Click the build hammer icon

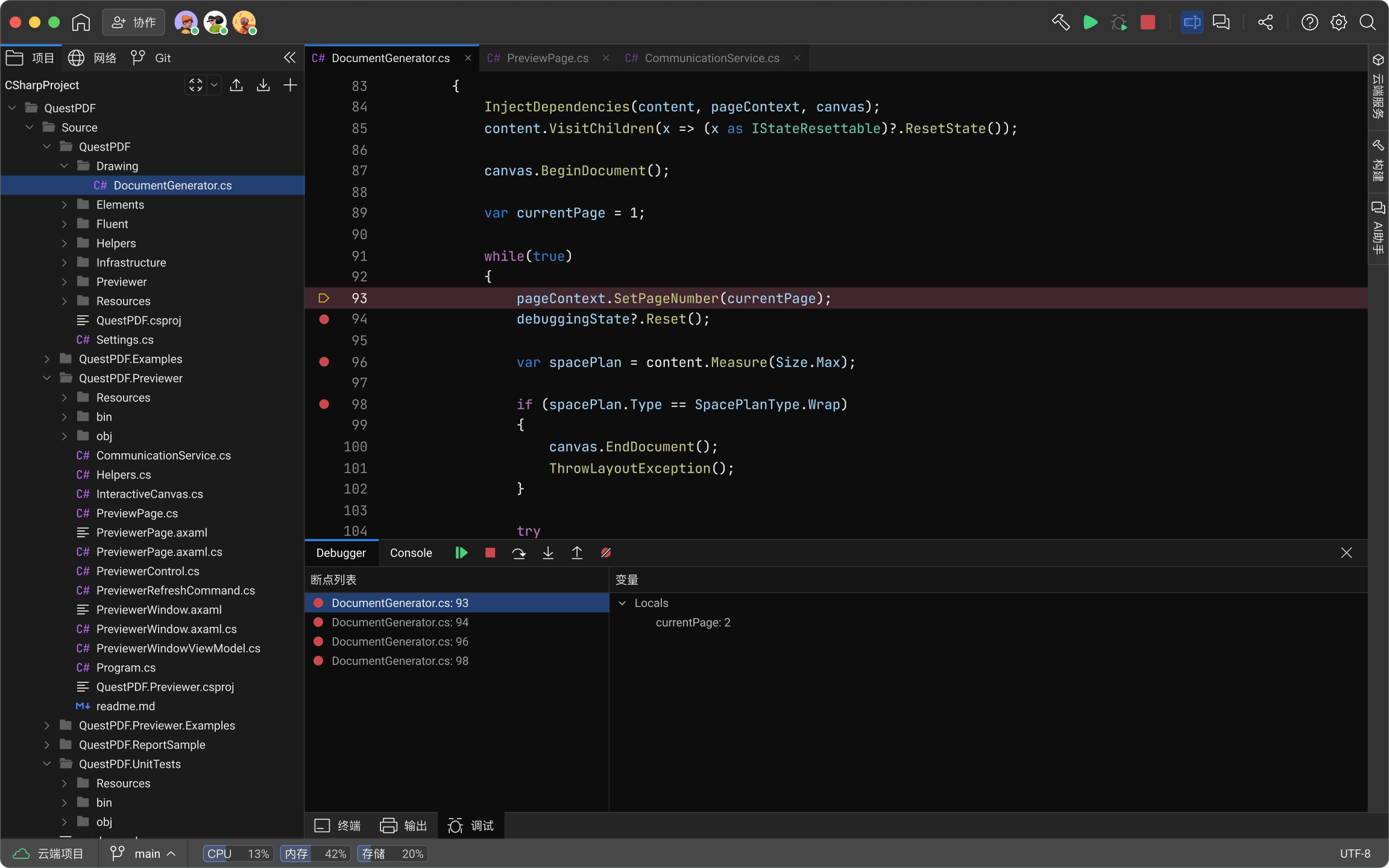point(1061,22)
